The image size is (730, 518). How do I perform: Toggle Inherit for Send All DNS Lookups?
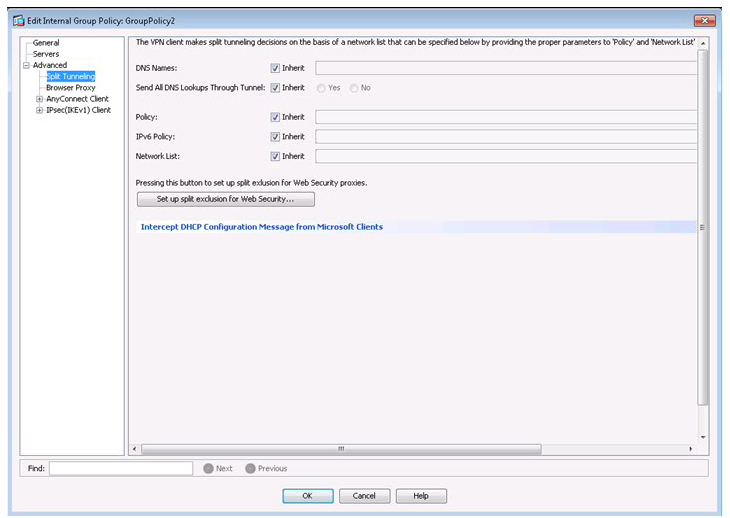click(x=275, y=88)
